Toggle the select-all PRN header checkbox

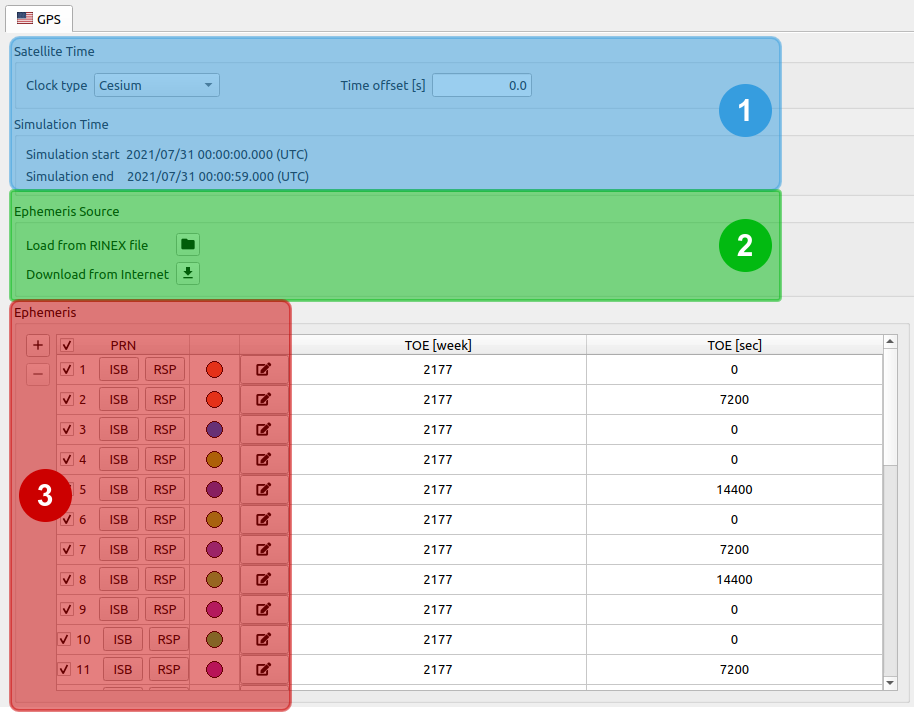click(68, 345)
